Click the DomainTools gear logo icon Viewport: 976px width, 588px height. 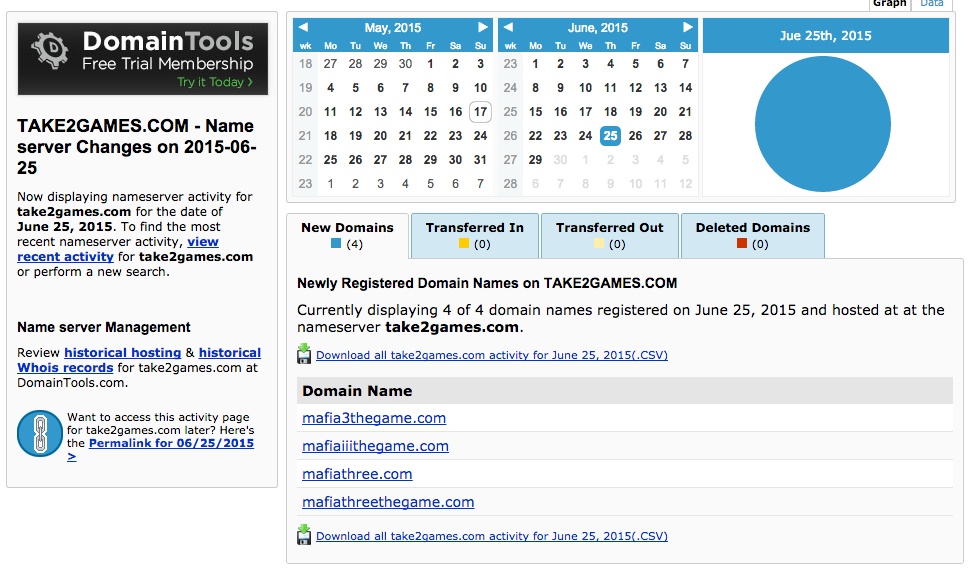(50, 50)
